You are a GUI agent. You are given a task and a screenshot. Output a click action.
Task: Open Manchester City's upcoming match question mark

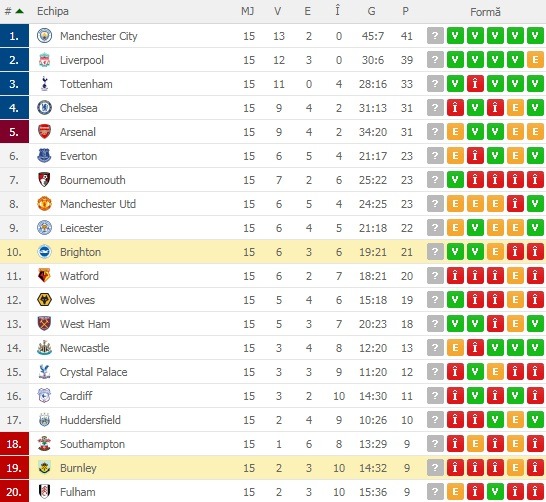click(435, 36)
